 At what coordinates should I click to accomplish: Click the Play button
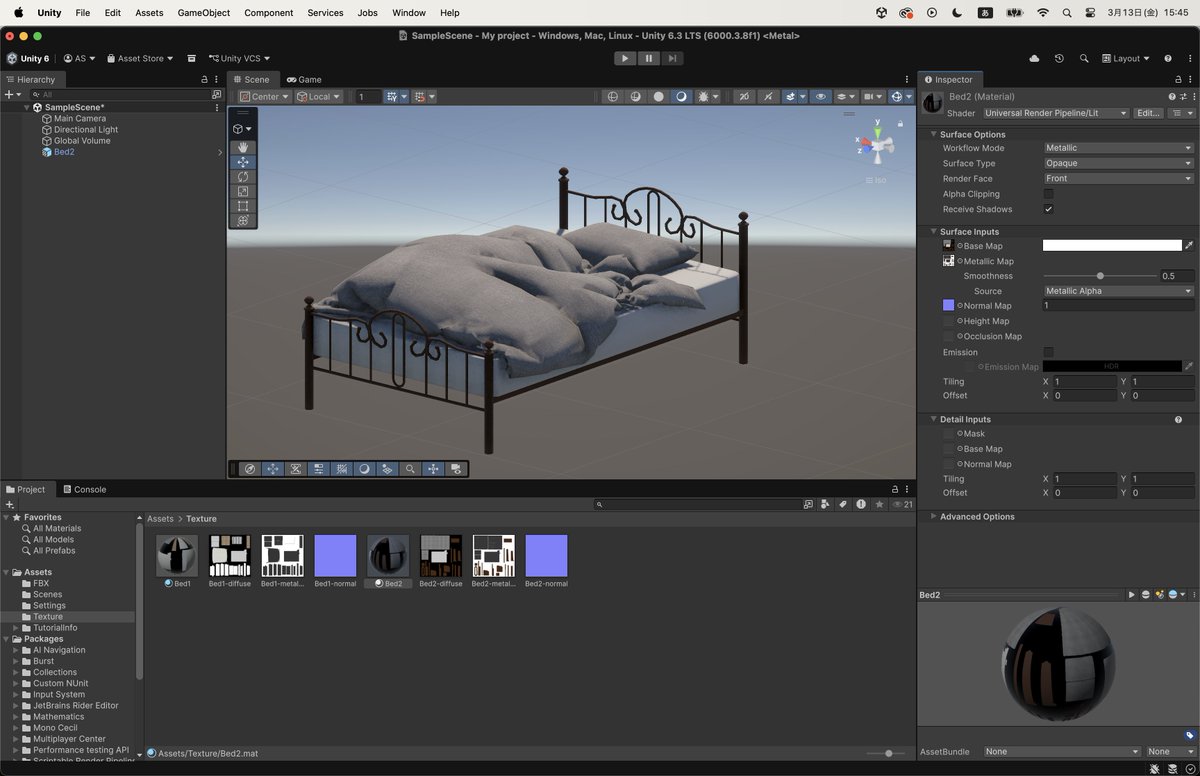625,58
